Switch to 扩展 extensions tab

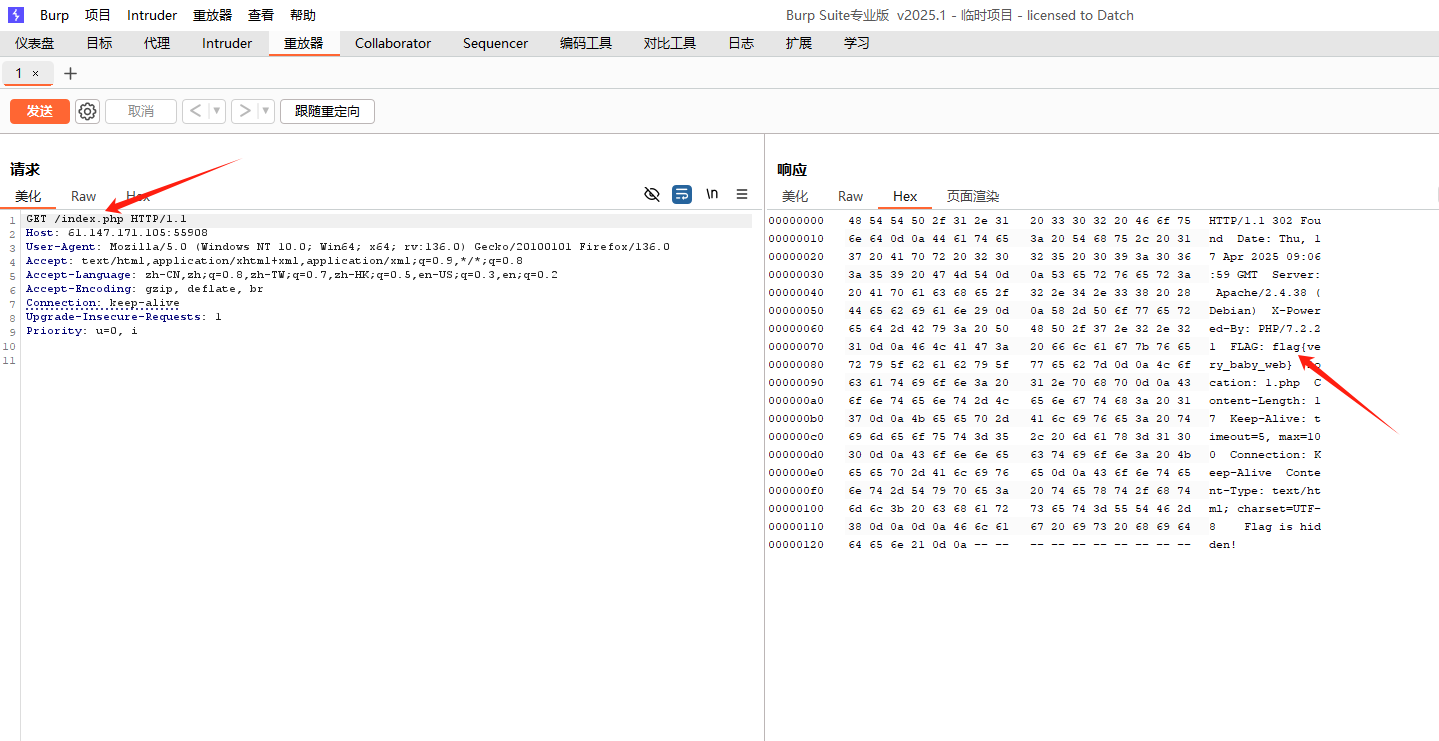(x=799, y=43)
